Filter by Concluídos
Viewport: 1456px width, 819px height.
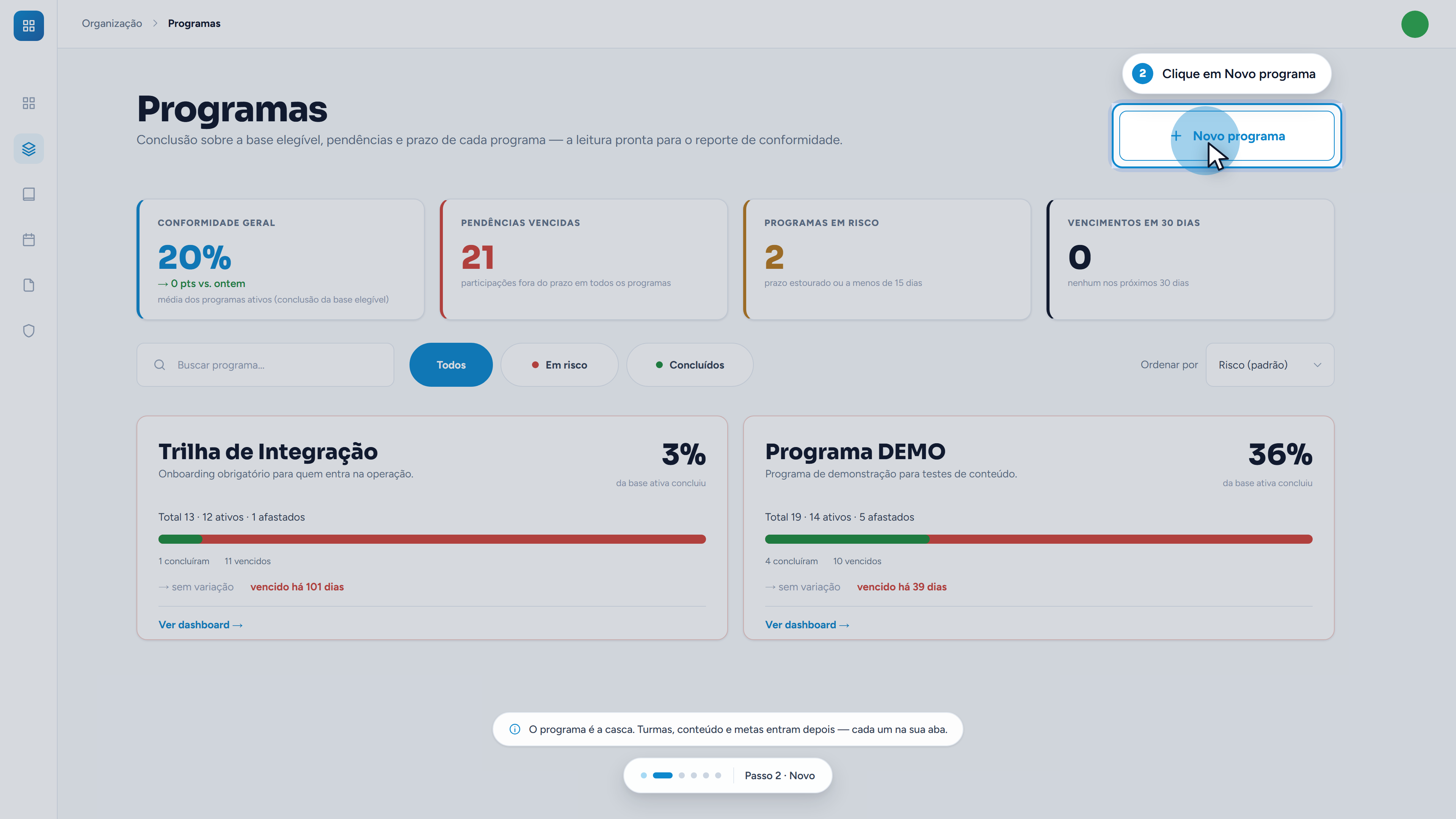(690, 364)
